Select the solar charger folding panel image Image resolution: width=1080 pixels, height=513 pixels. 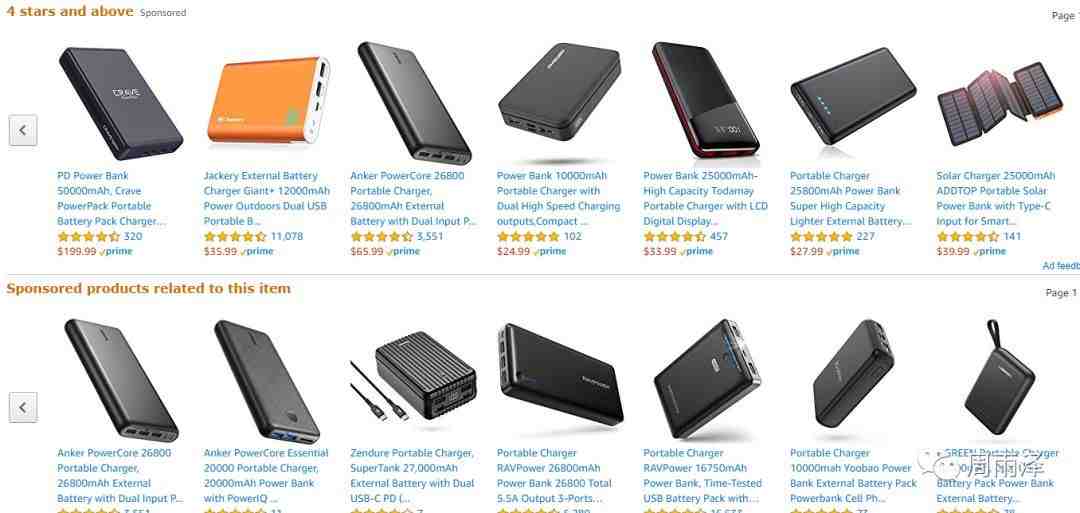tap(1000, 104)
